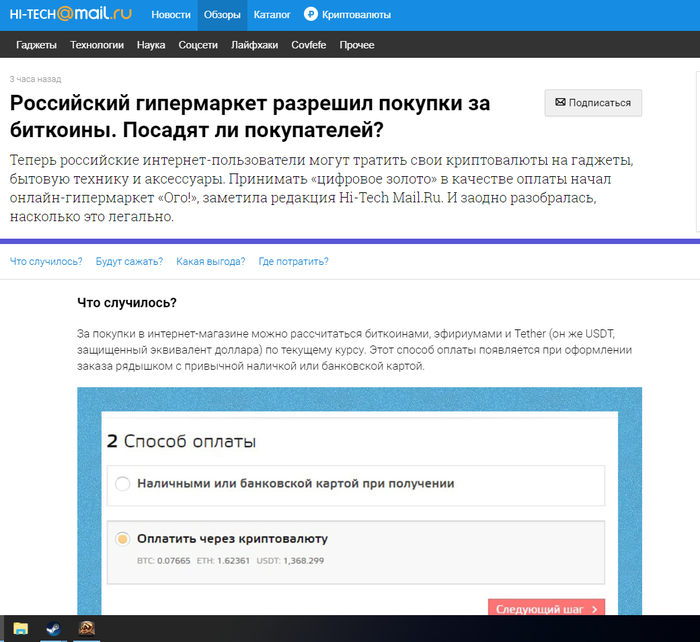Open the Каталог section
The height and width of the screenshot is (642, 700).
(272, 15)
